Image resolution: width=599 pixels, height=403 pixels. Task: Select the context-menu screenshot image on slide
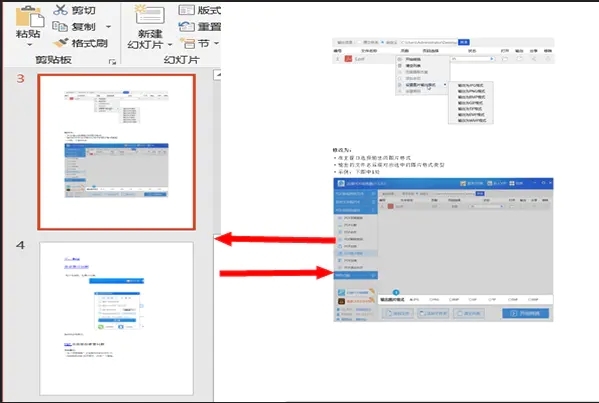pos(443,81)
